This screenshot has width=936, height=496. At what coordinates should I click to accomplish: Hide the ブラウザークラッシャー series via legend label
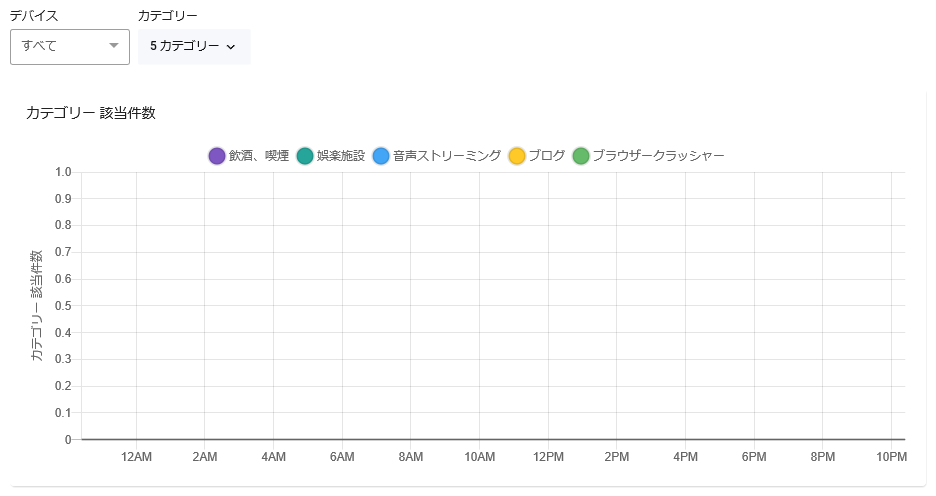coord(658,156)
